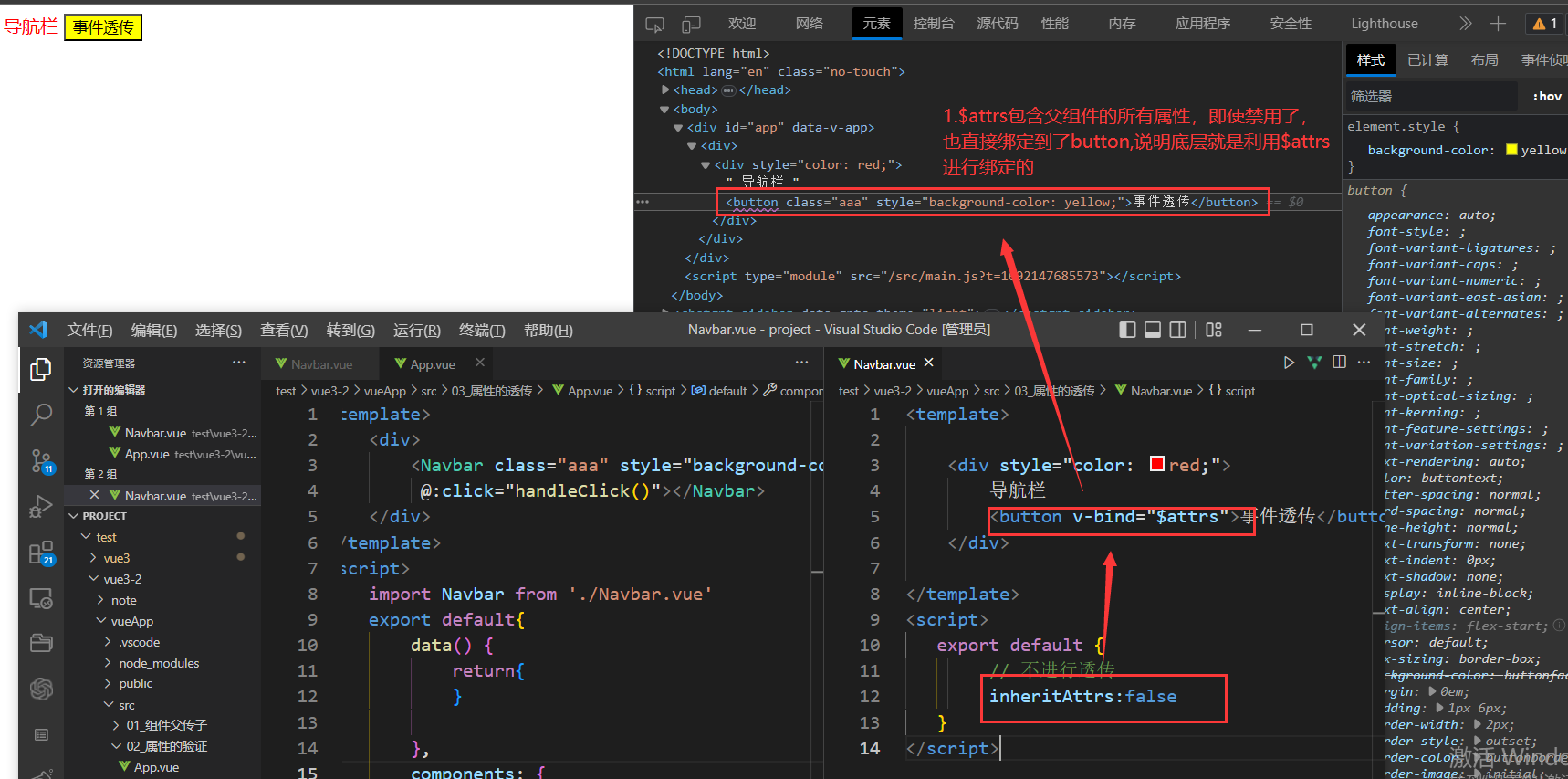1568x779 pixels.
Task: Open the Remote Explorer icon in activity bar
Action: pos(41,598)
